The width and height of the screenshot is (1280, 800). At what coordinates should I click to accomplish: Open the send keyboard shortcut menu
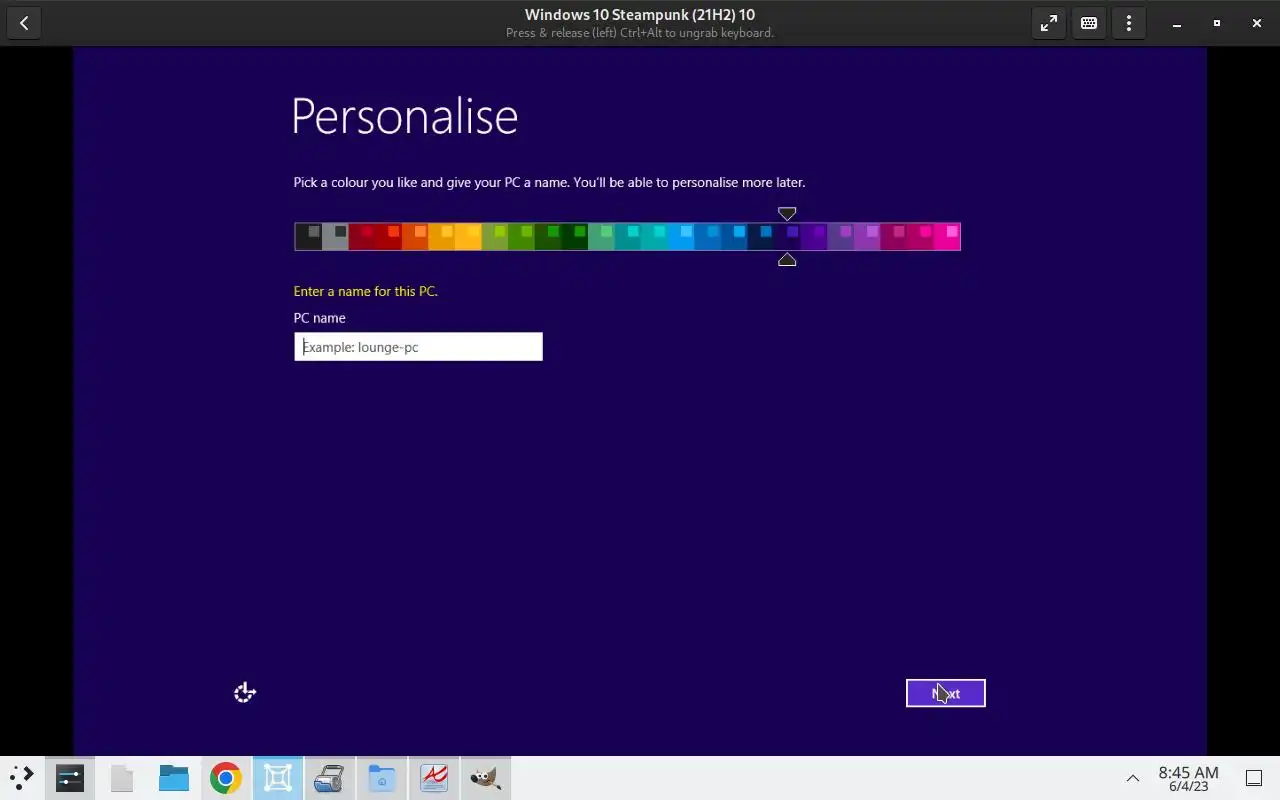click(1089, 23)
